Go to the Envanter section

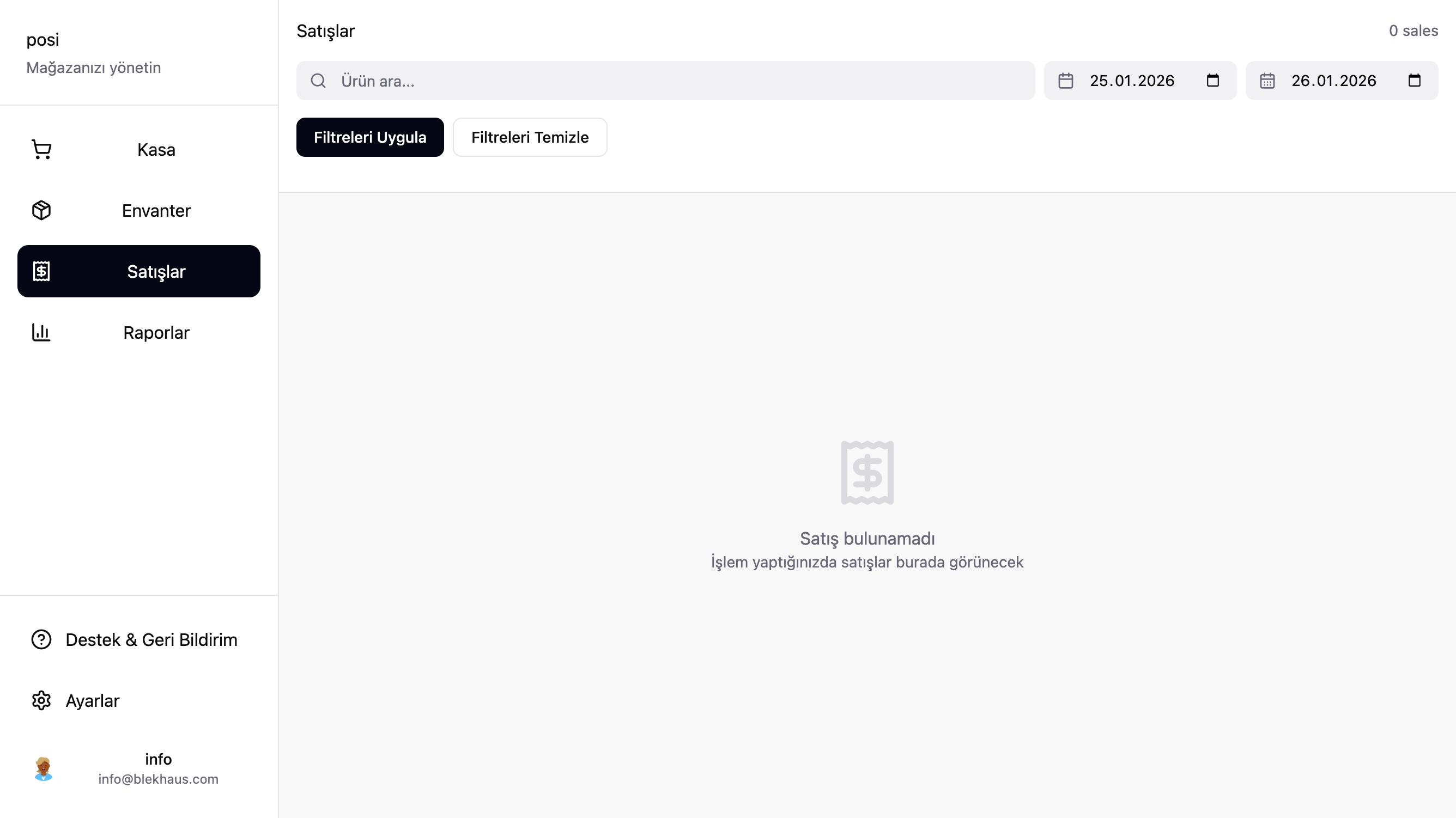(x=156, y=211)
